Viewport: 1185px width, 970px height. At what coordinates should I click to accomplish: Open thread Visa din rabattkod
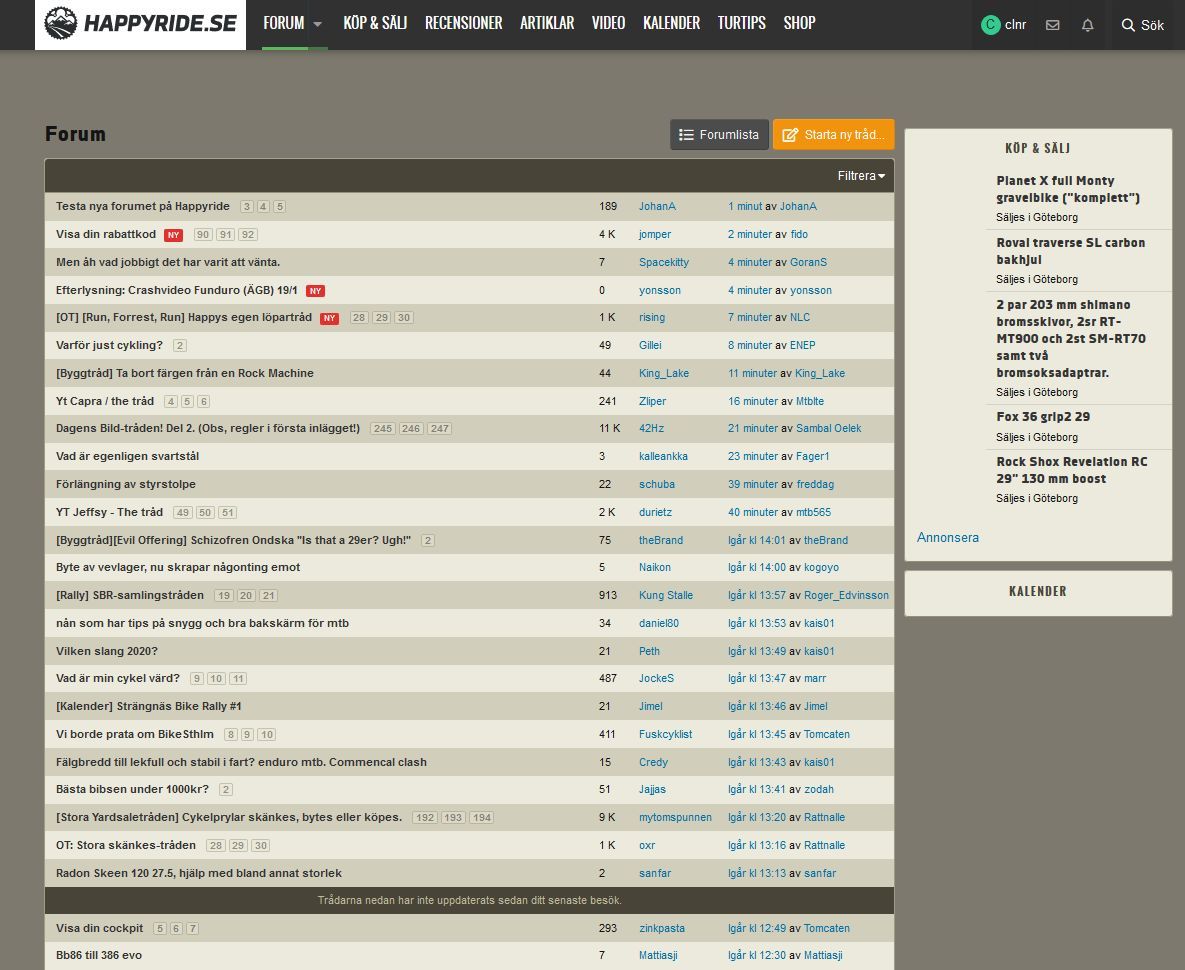[x=106, y=234]
